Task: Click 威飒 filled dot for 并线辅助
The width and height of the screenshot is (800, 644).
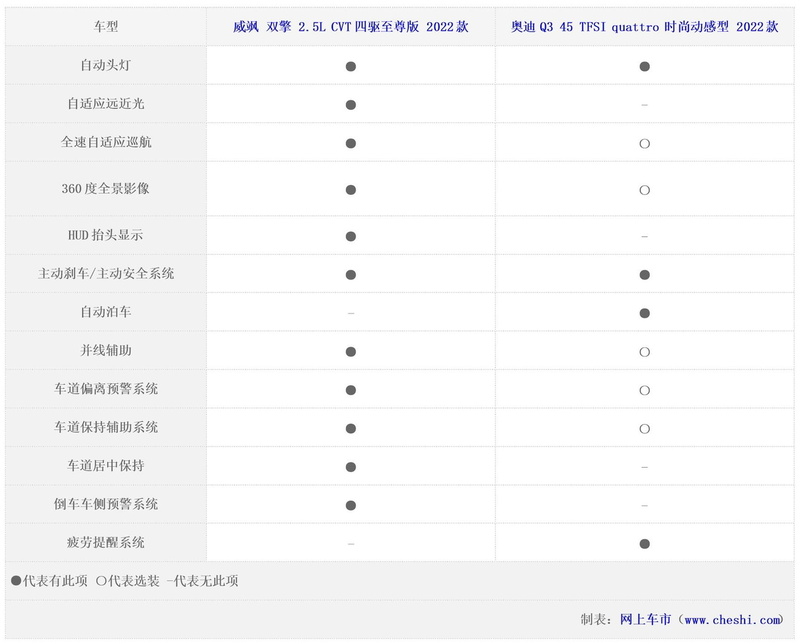Action: click(351, 352)
